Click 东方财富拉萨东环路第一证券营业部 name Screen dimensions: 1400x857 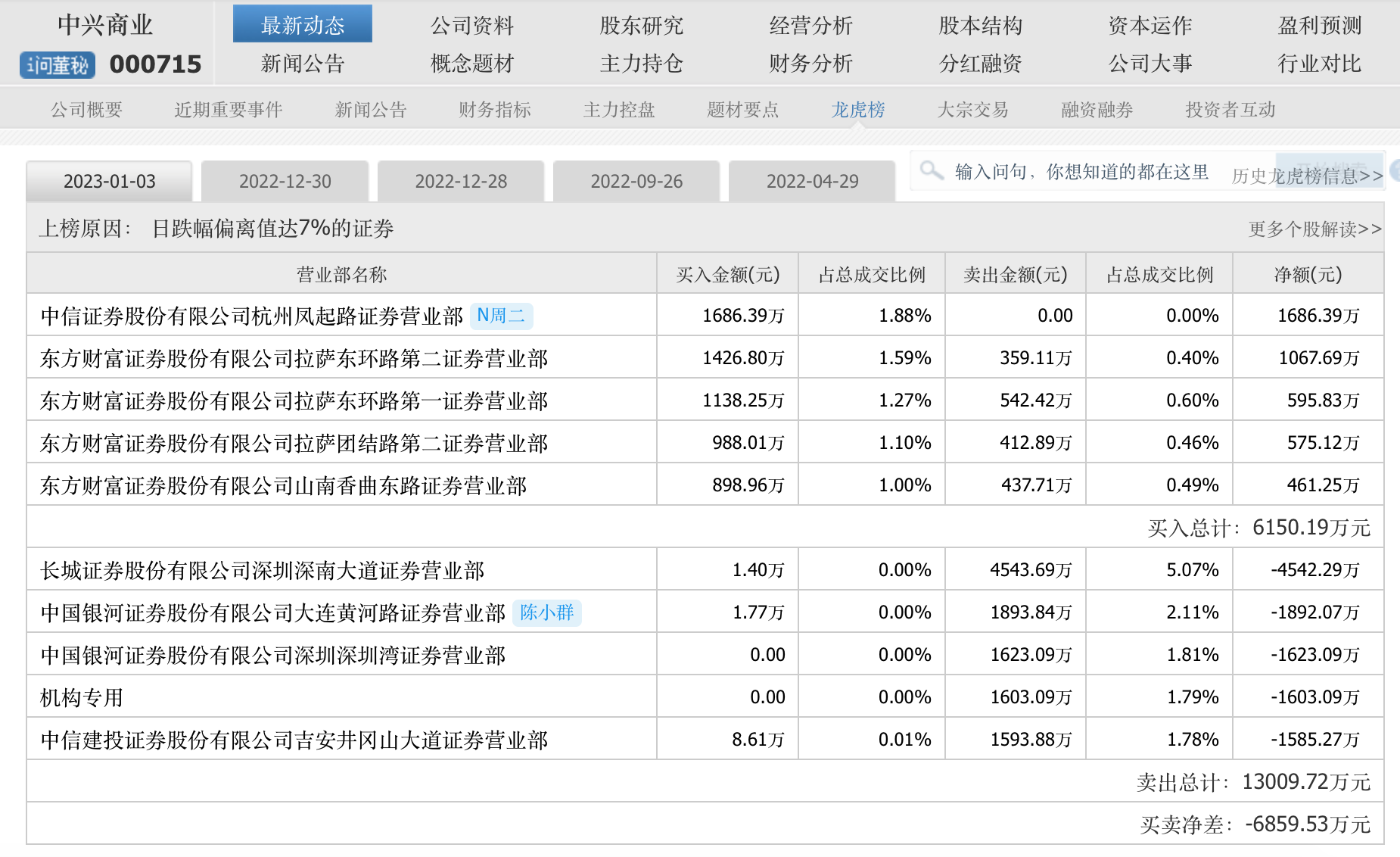(294, 400)
